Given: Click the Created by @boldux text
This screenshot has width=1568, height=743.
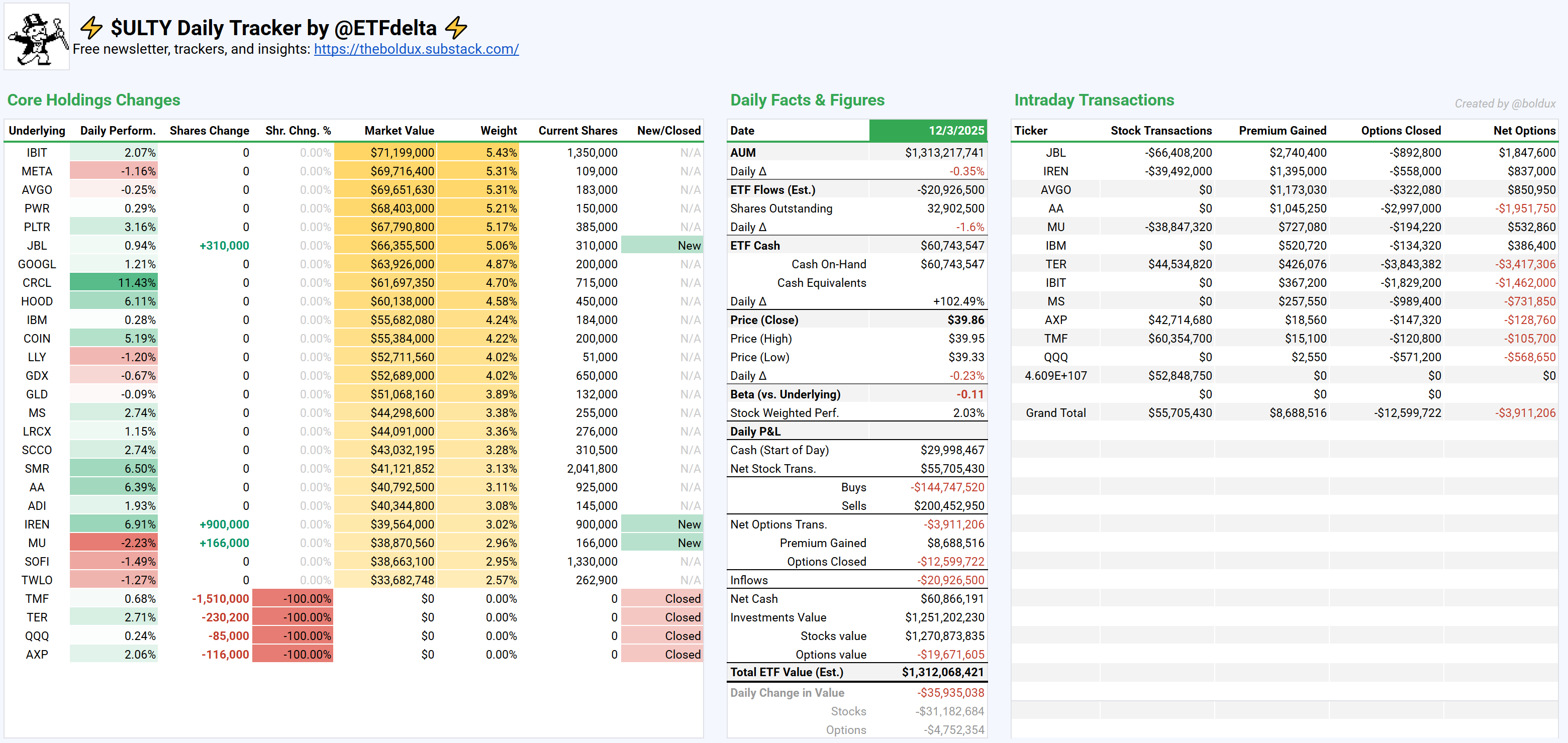Looking at the screenshot, I should (1504, 103).
